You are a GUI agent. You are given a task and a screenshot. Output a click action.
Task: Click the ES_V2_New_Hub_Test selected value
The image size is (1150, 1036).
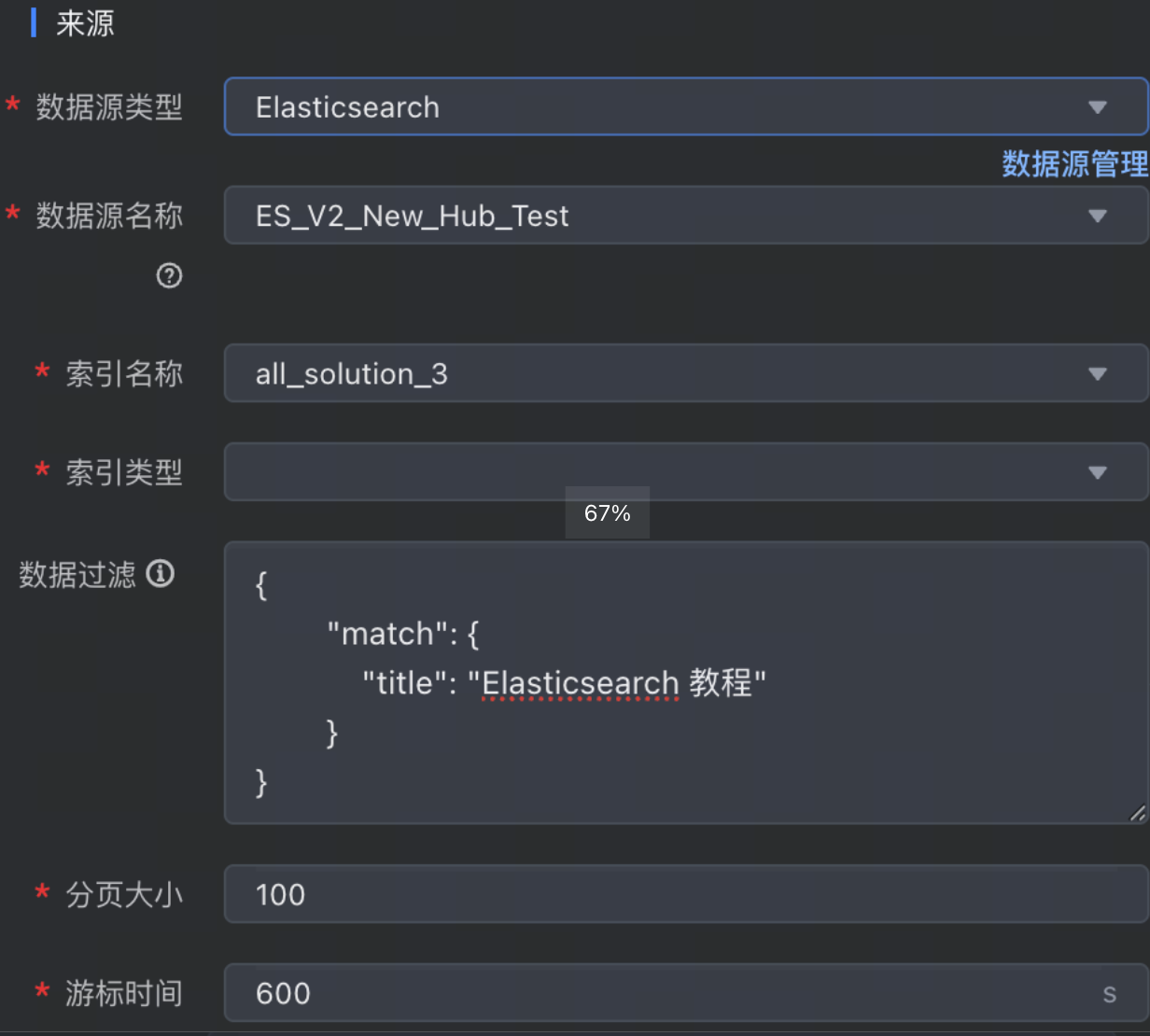(x=412, y=216)
